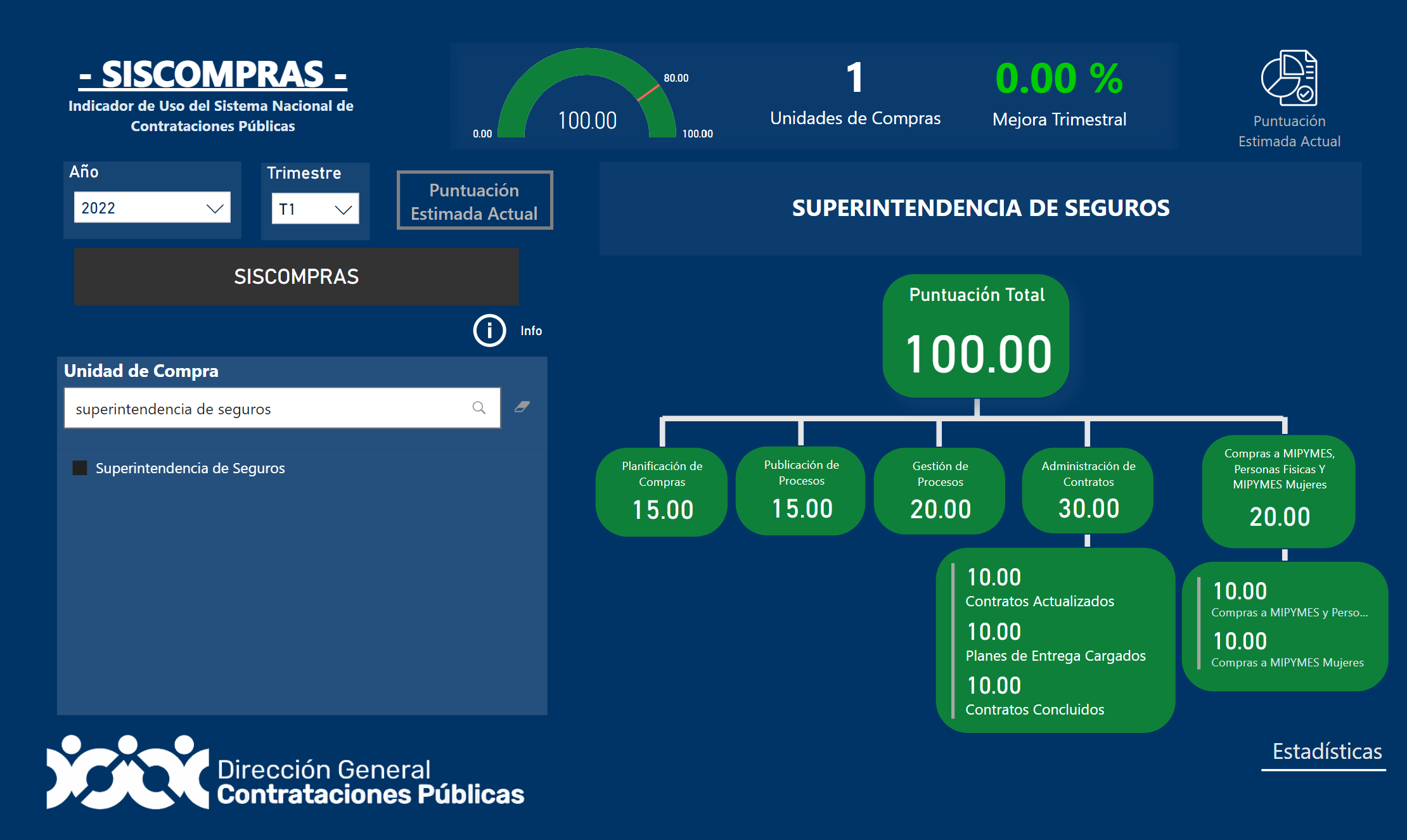Click the Puntuación Estimada Actual button
1407x840 pixels.
(475, 201)
